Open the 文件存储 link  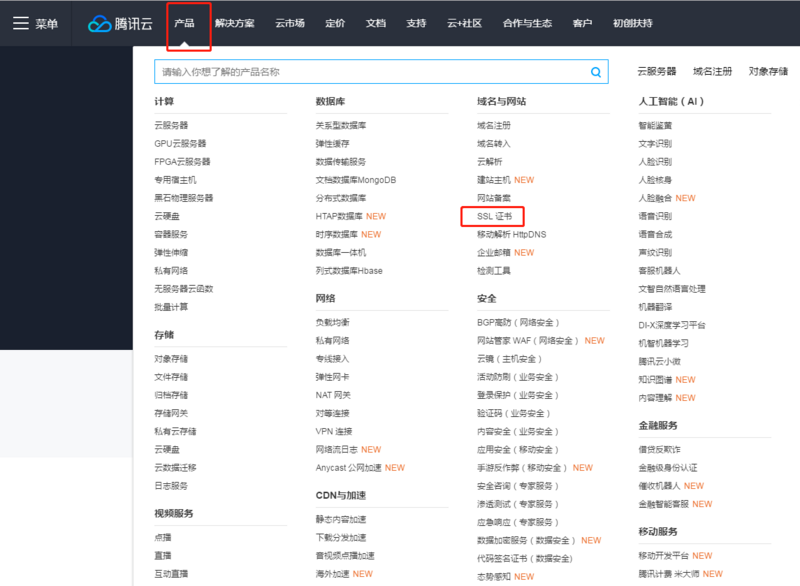pos(171,377)
